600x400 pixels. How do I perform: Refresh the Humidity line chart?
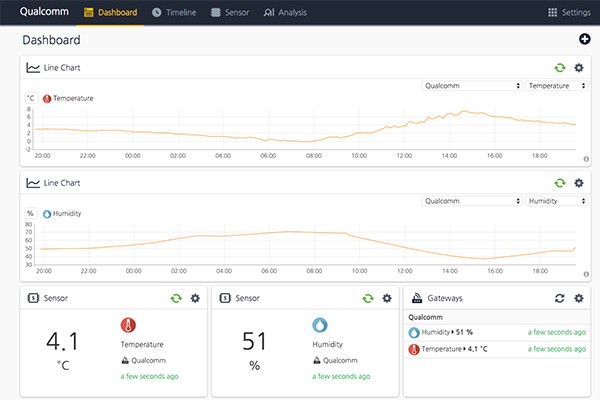(x=560, y=183)
